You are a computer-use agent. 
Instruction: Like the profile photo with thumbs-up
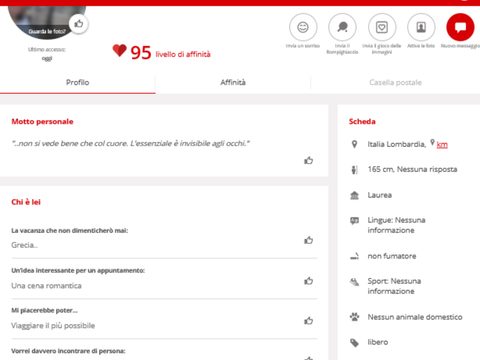point(79,24)
